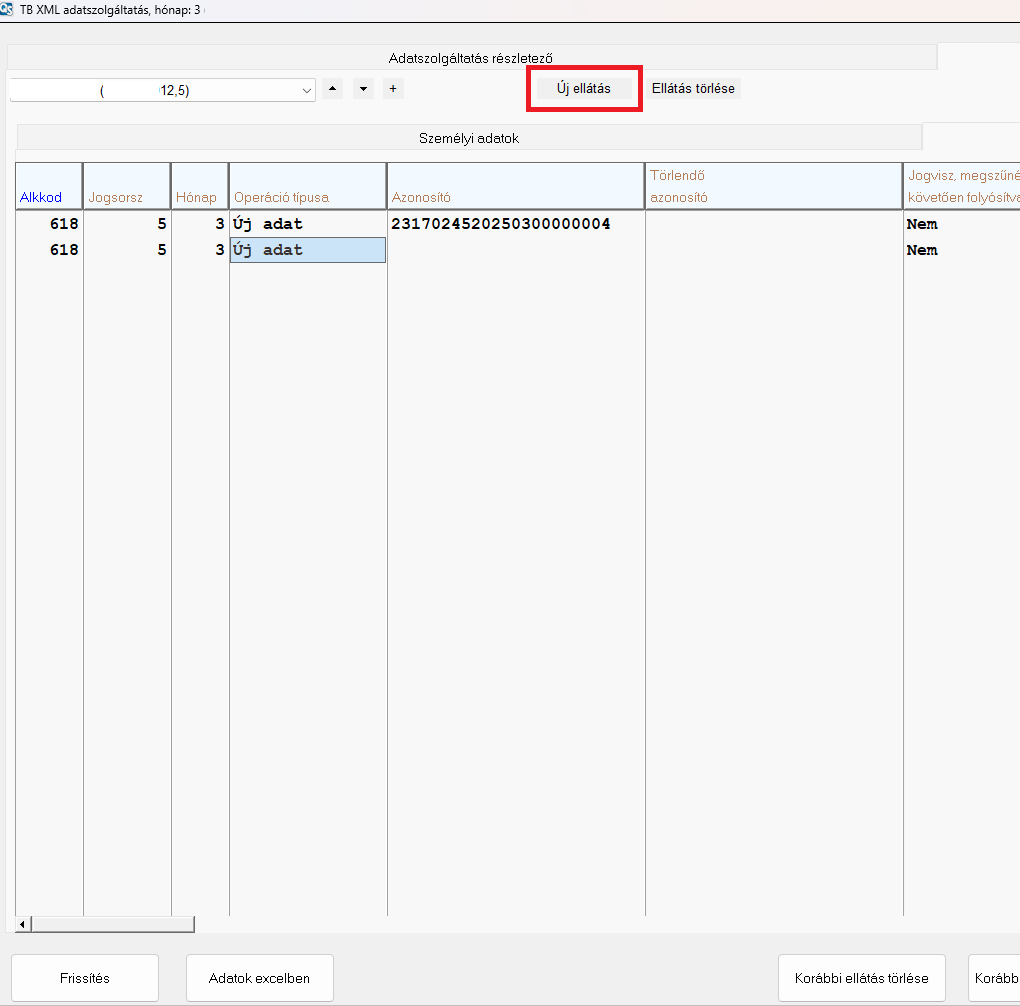
Task: Open the person selector combo box
Action: [162, 90]
